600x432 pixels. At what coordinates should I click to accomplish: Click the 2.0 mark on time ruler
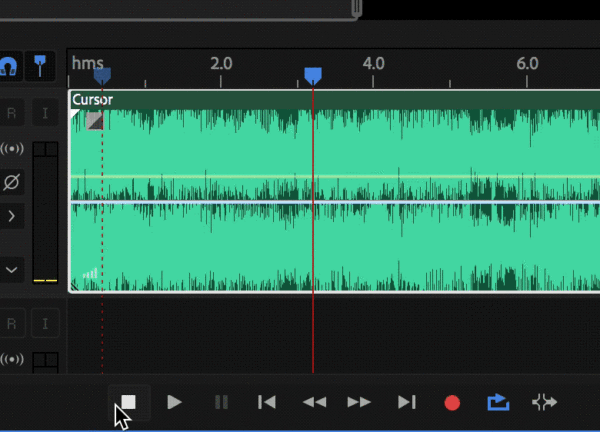point(221,64)
